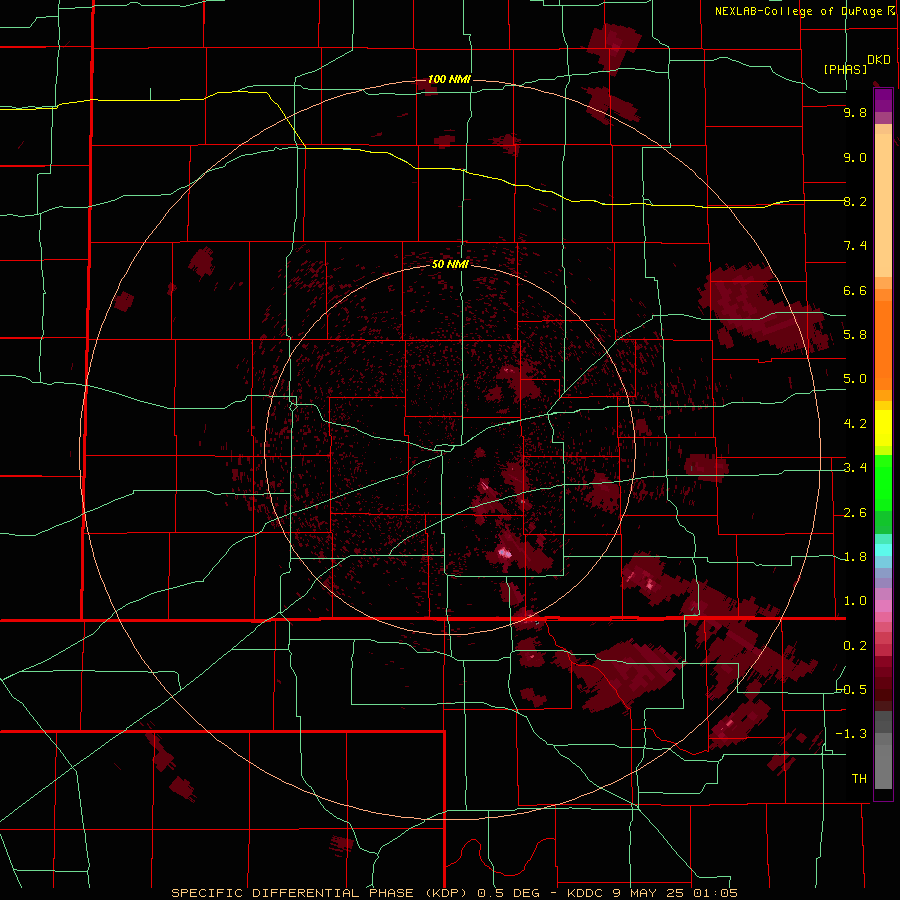Click the 1.0 value on color scale
This screenshot has height=900, width=900.
(x=855, y=601)
